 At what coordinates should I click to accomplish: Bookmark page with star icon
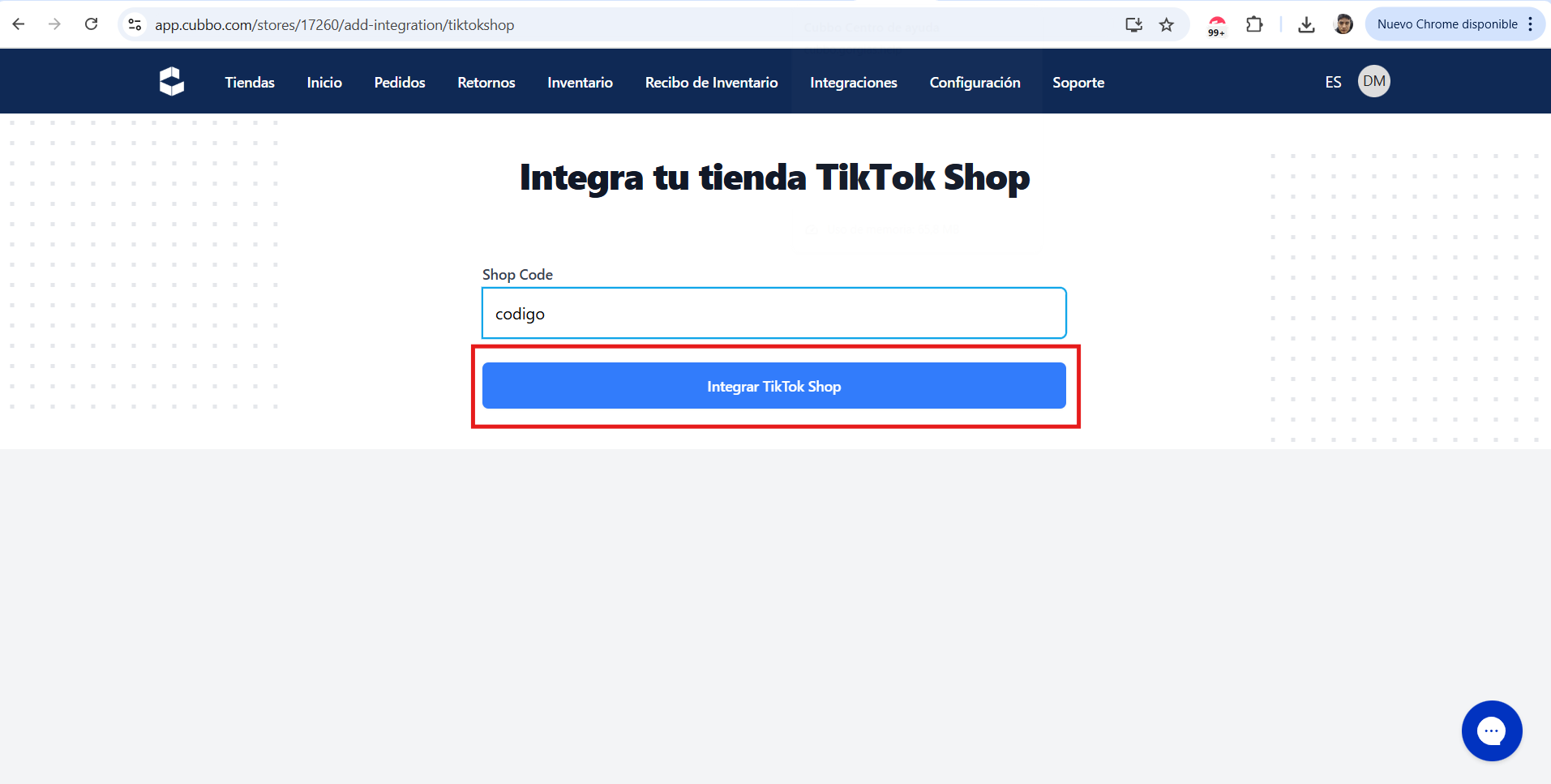coord(1167,24)
